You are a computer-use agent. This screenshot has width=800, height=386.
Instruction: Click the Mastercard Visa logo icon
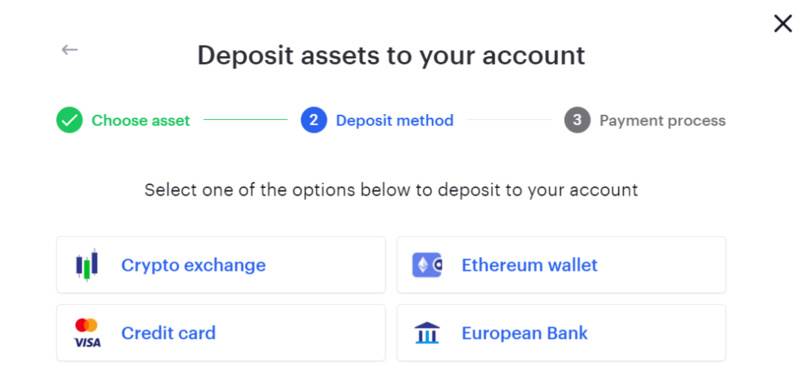tap(87, 333)
